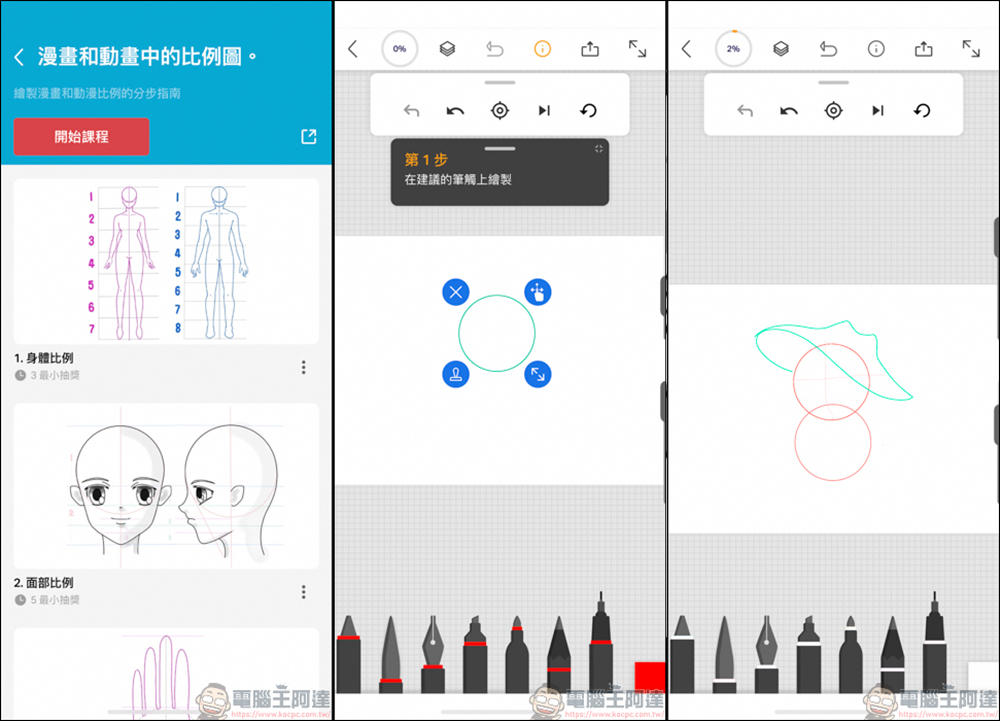Select the first marker brush with red band in the middle screen
The image size is (1000, 721).
click(x=348, y=654)
